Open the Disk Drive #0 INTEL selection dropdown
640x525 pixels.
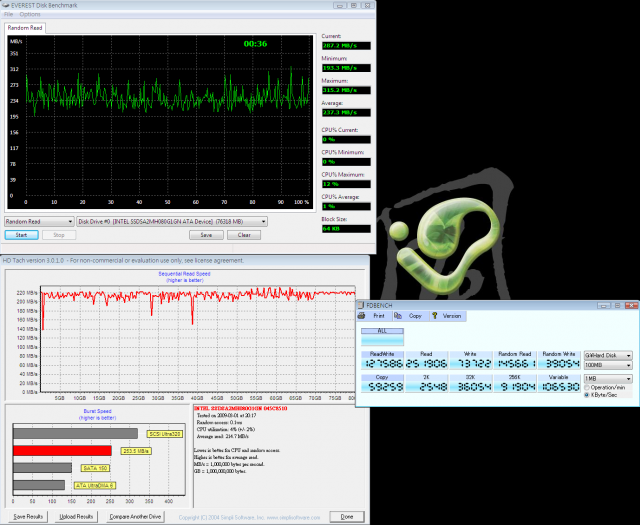[172, 222]
